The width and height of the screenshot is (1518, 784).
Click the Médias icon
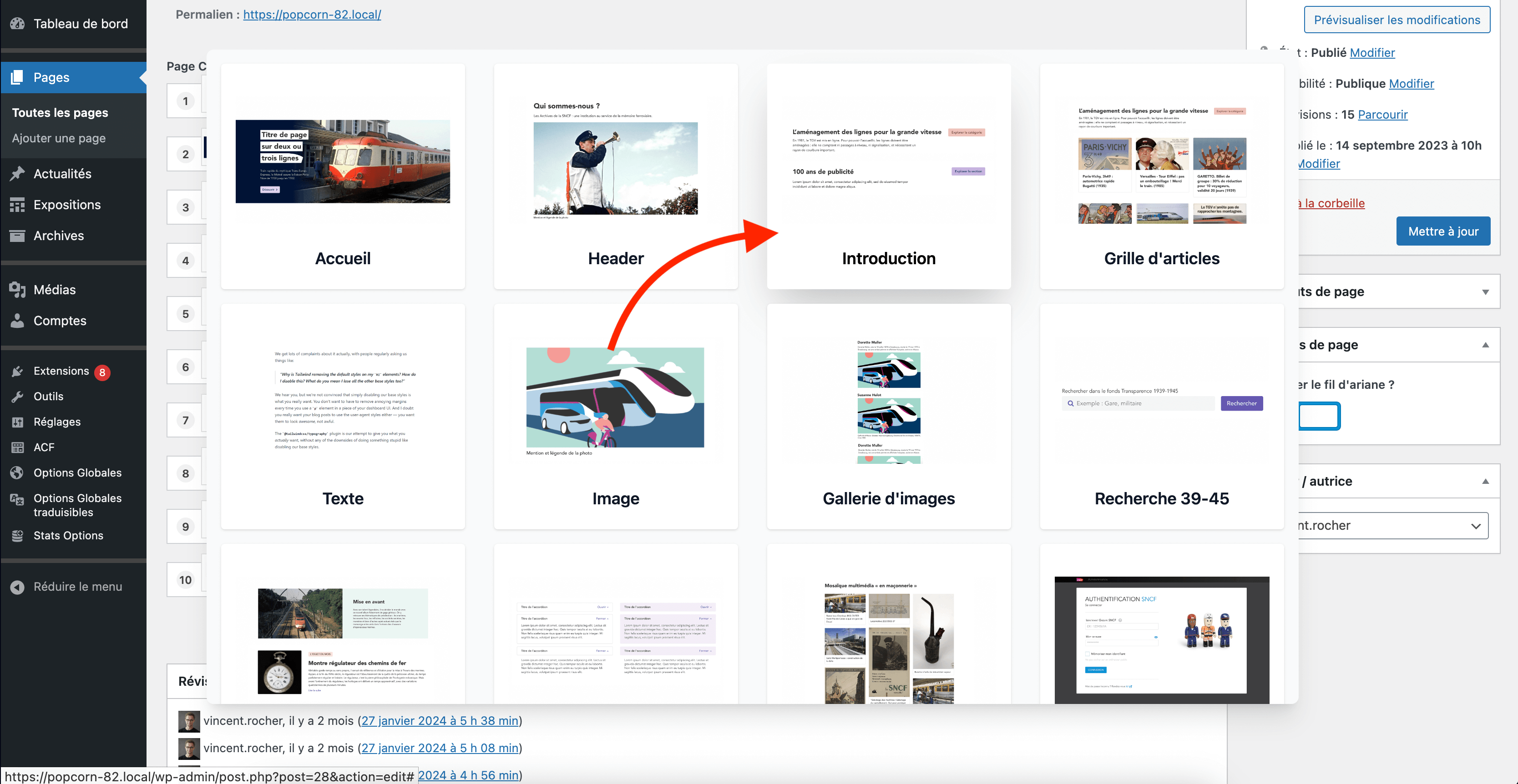[x=18, y=290]
